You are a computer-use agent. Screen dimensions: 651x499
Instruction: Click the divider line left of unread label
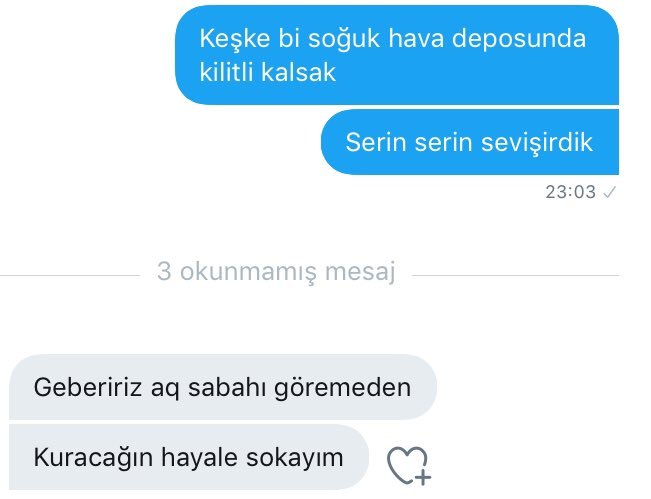(x=70, y=275)
